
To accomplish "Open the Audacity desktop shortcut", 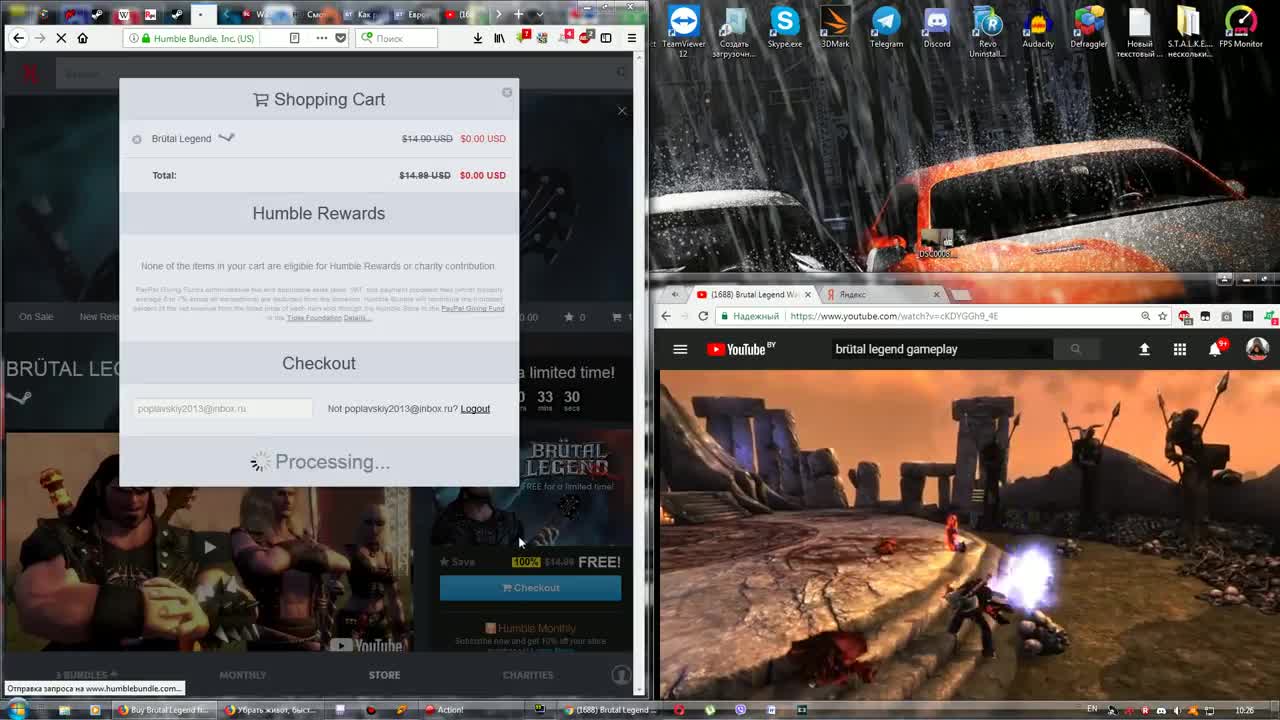I will click(1038, 28).
